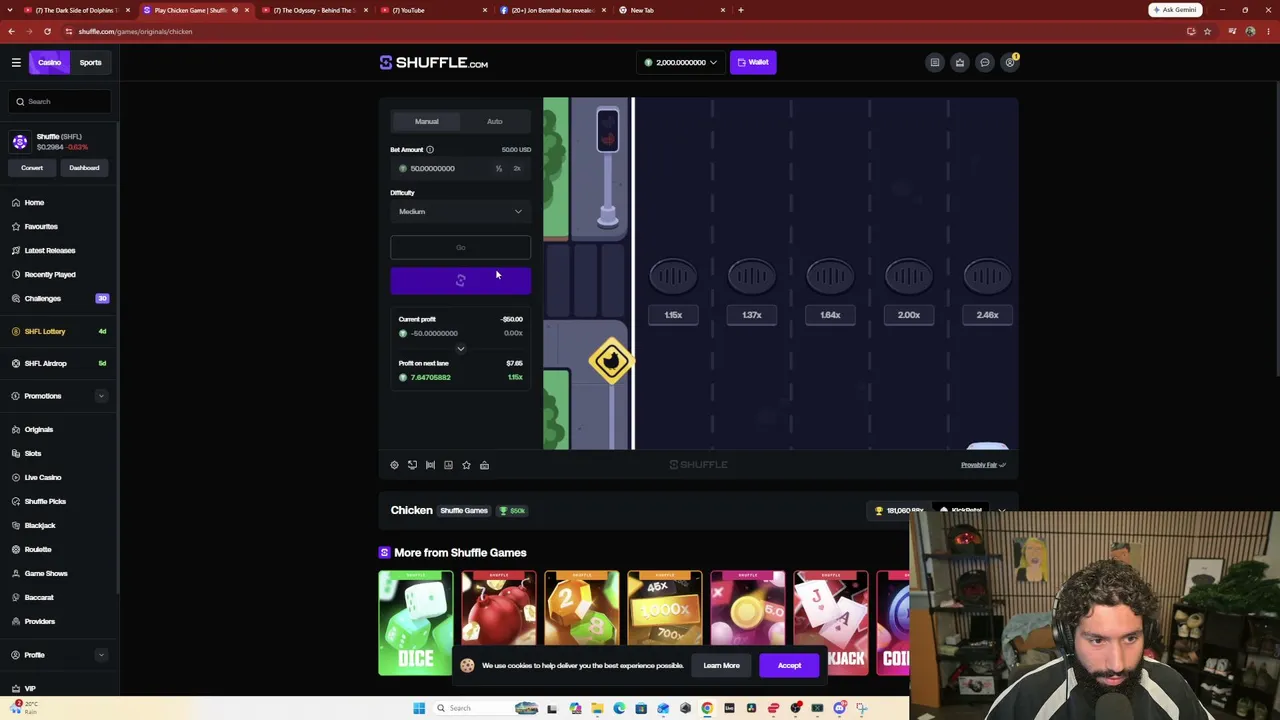Viewport: 1280px width, 720px height.
Task: Open the Dice game thumbnail
Action: pyautogui.click(x=416, y=623)
